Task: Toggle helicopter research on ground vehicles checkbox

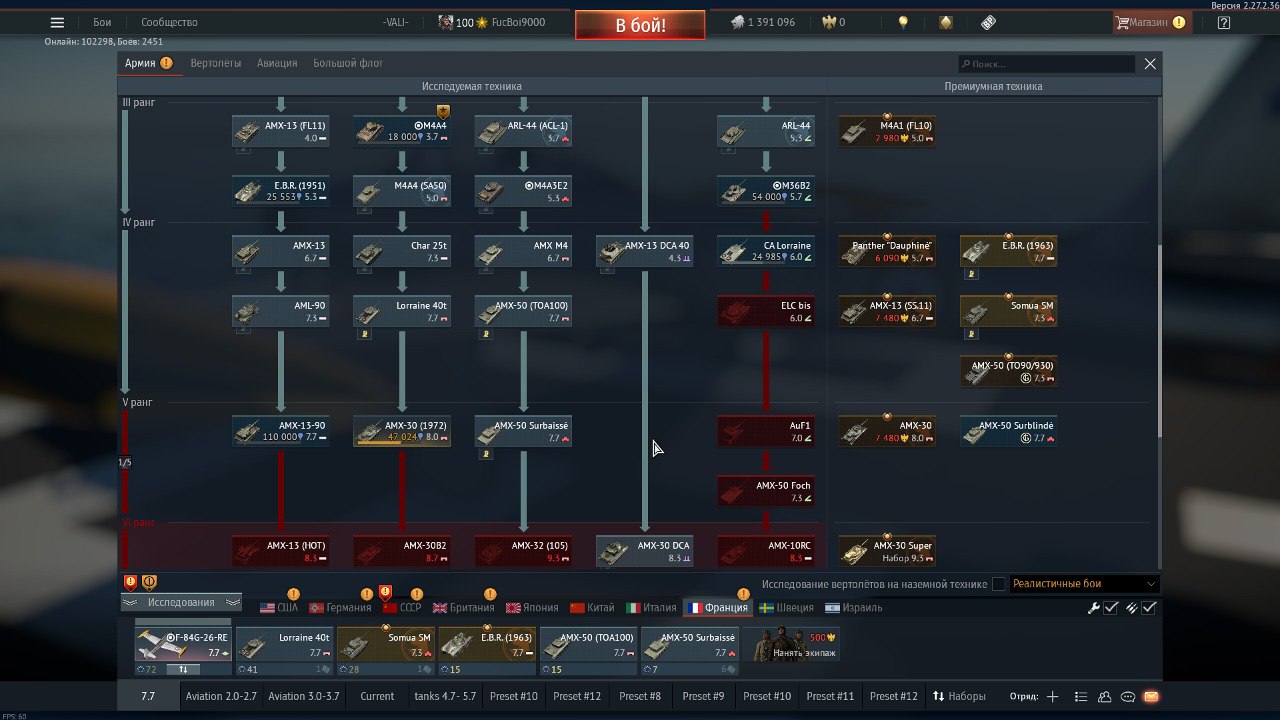Action: click(999, 584)
